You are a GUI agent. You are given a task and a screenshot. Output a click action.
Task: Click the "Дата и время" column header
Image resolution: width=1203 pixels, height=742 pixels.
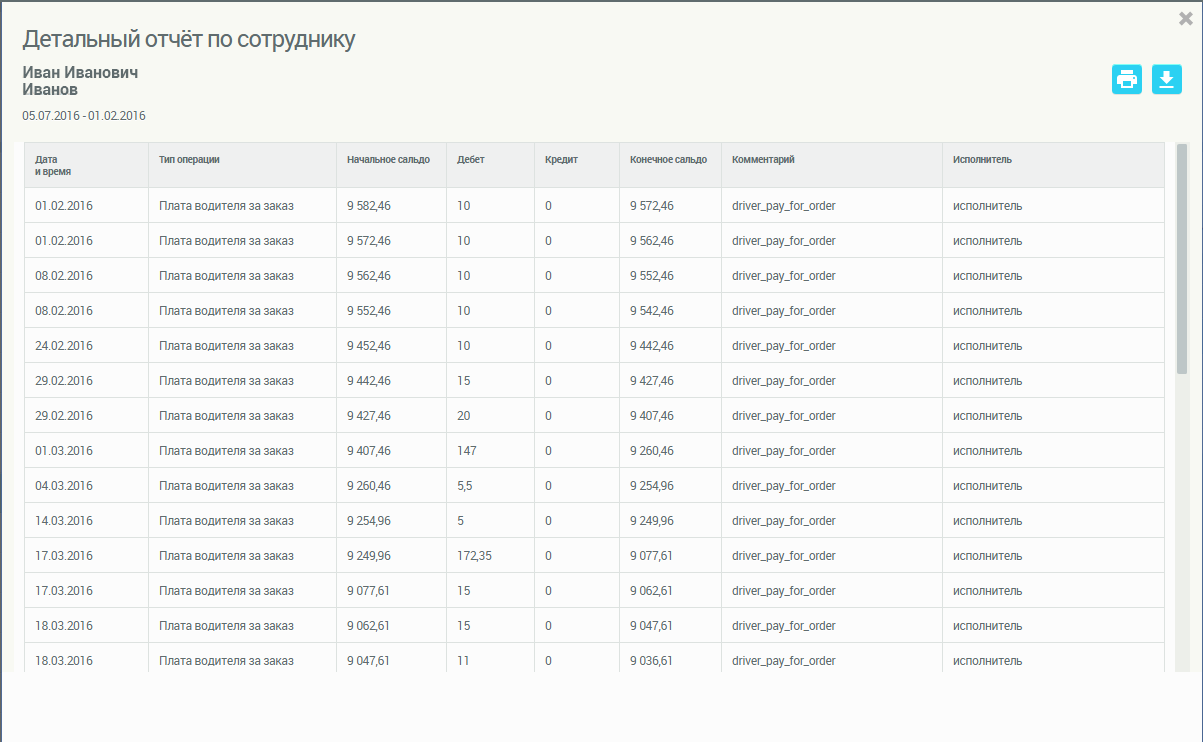click(x=53, y=165)
